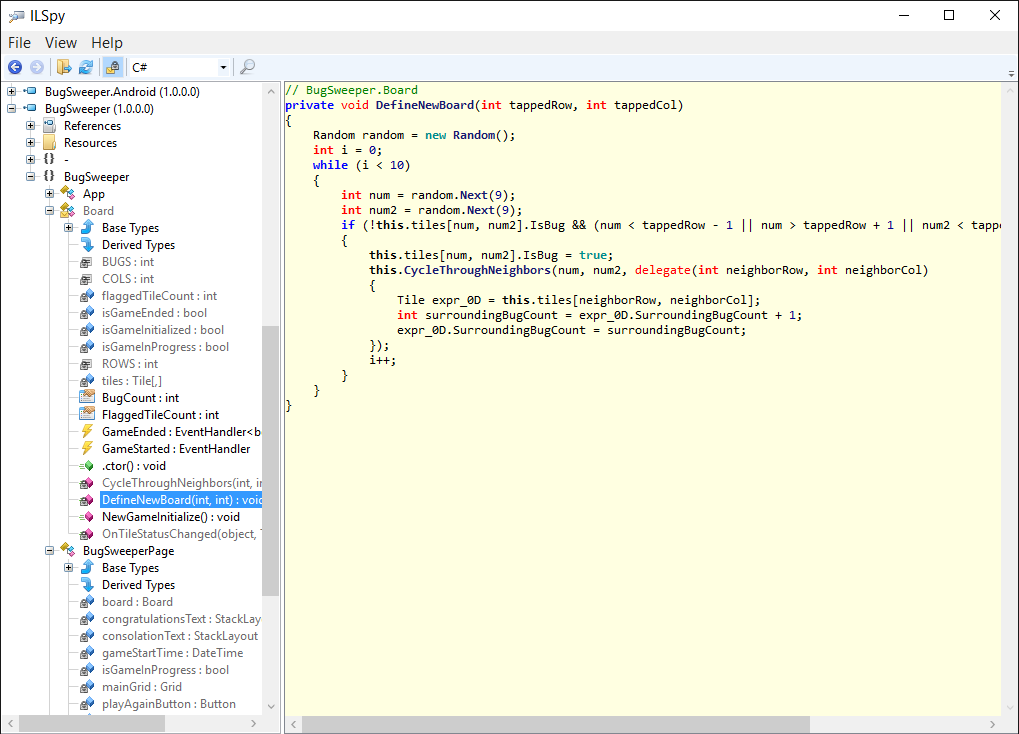Select isGameInitialized : bool field

(x=162, y=330)
